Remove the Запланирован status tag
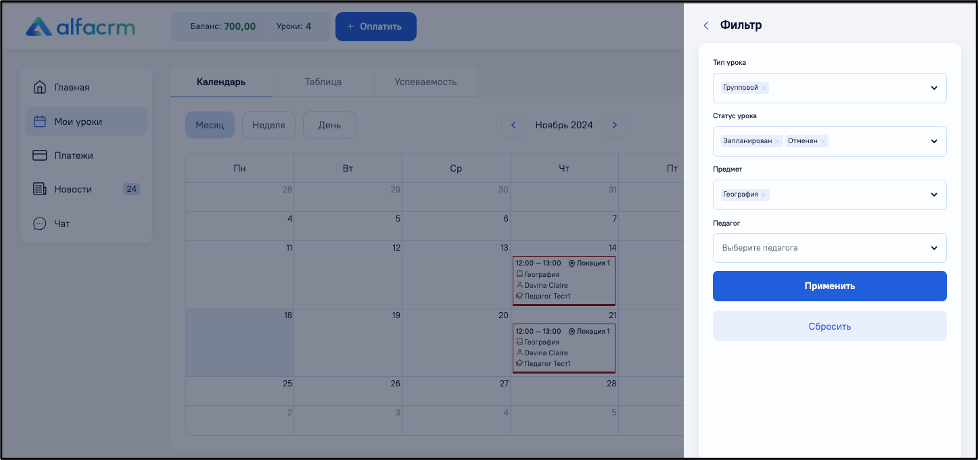 (x=777, y=141)
